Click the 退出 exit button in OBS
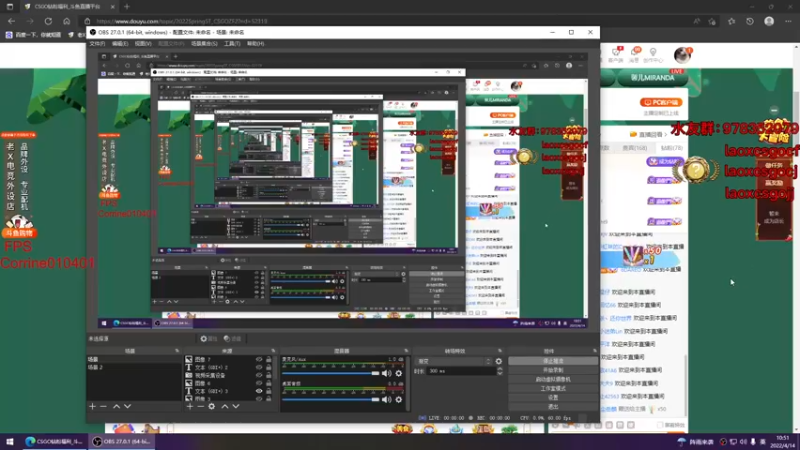 pyautogui.click(x=553, y=407)
